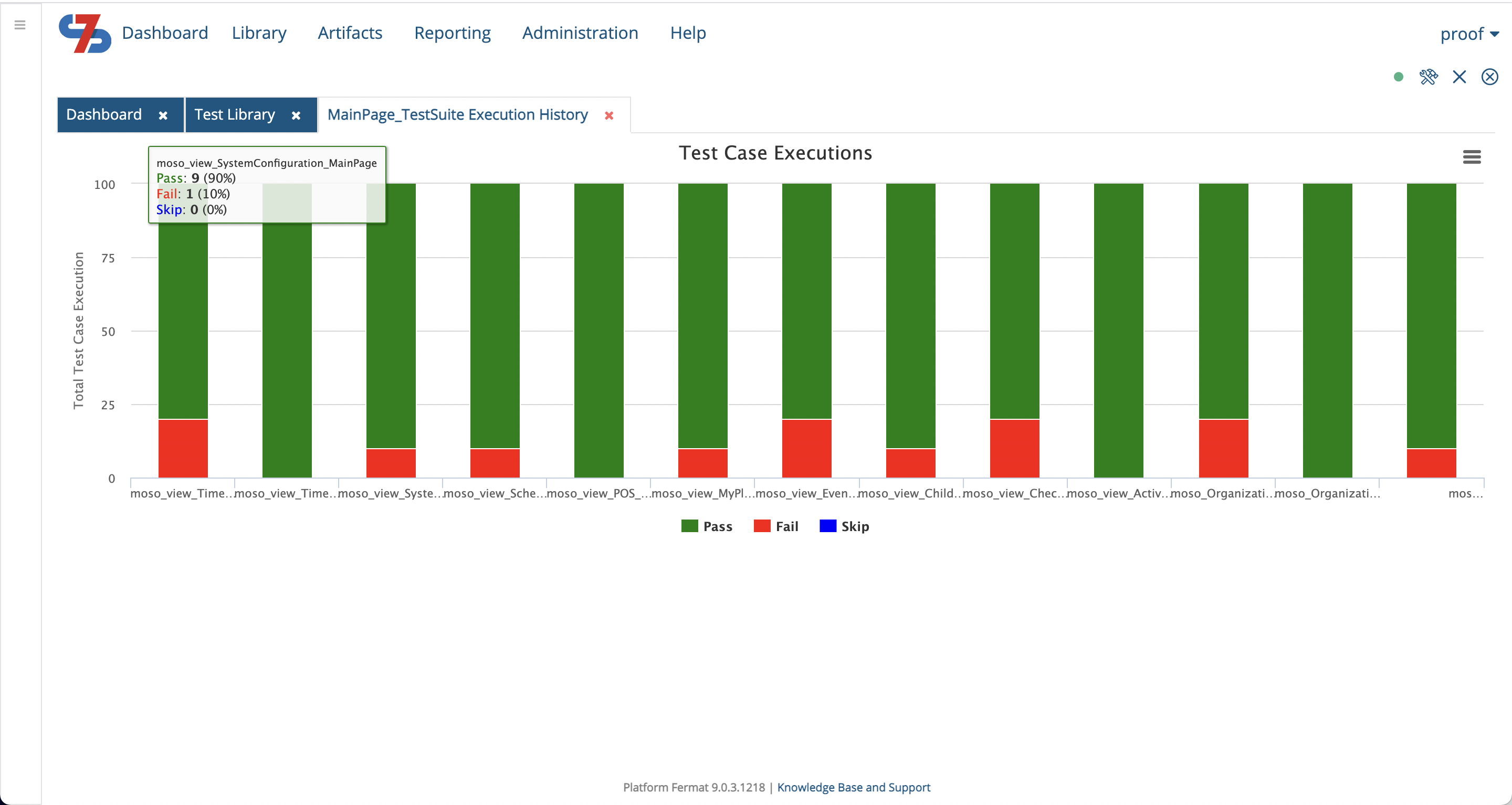1512x805 pixels.
Task: Open the Administration menu
Action: point(580,33)
